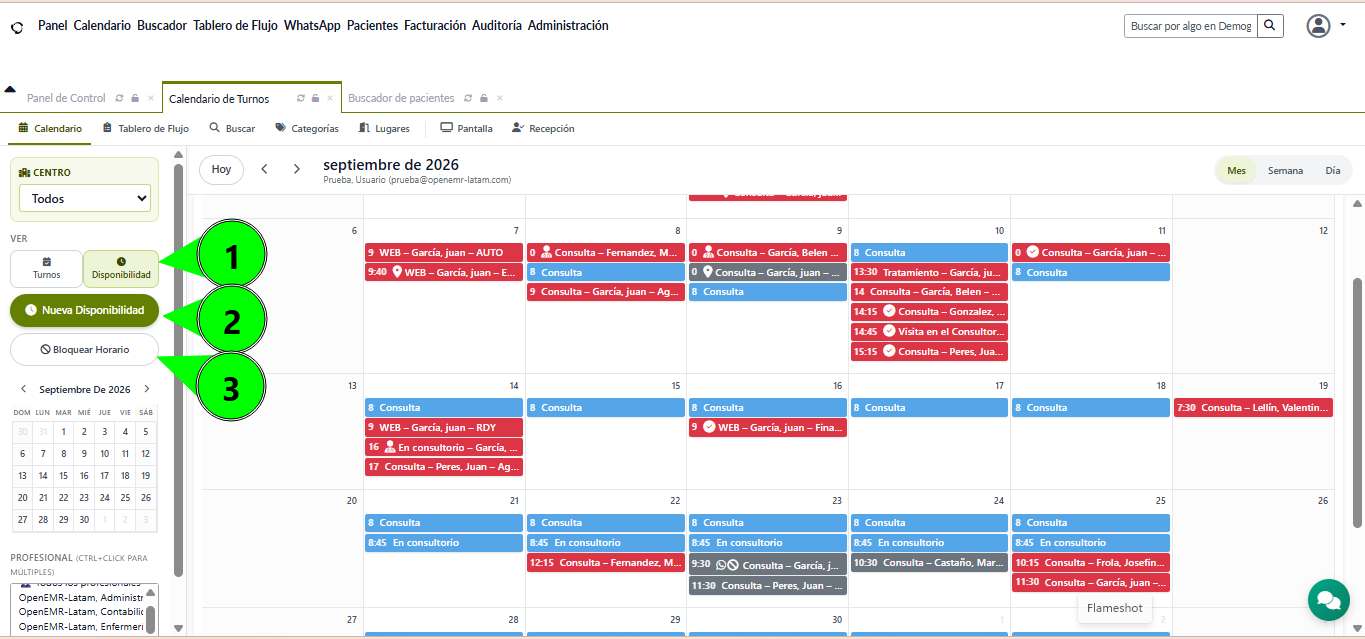Image resolution: width=1365 pixels, height=639 pixels.
Task: Close the Panel de Control tab
Action: [x=151, y=99]
